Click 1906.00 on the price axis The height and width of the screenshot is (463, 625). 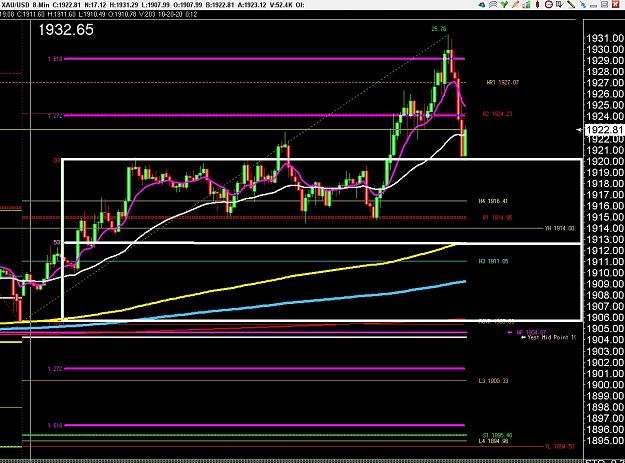click(x=605, y=318)
